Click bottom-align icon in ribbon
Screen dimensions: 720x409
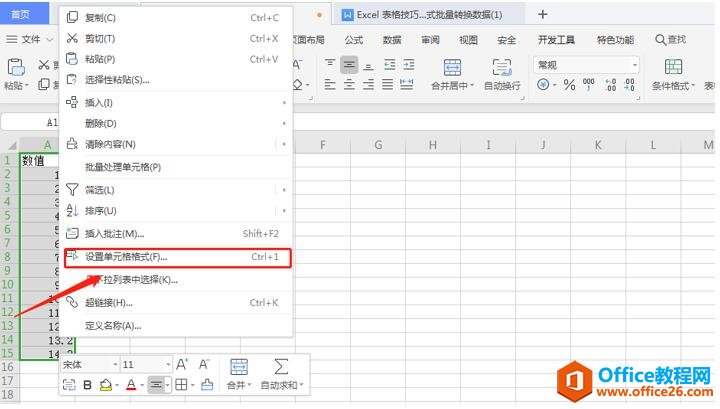click(x=368, y=65)
